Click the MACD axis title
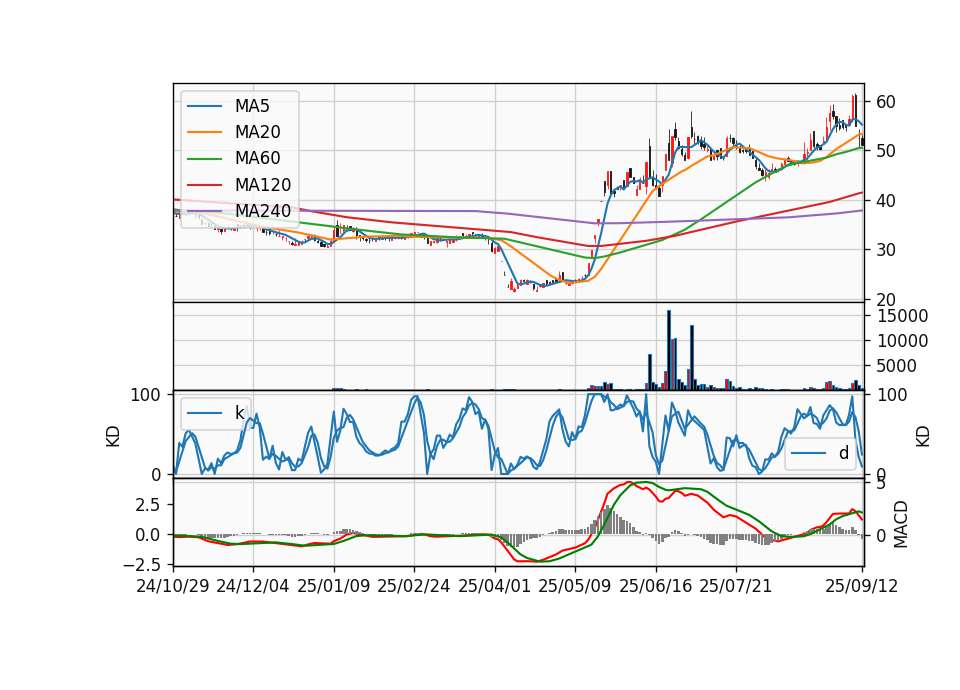The height and width of the screenshot is (690, 960). pyautogui.click(x=900, y=524)
